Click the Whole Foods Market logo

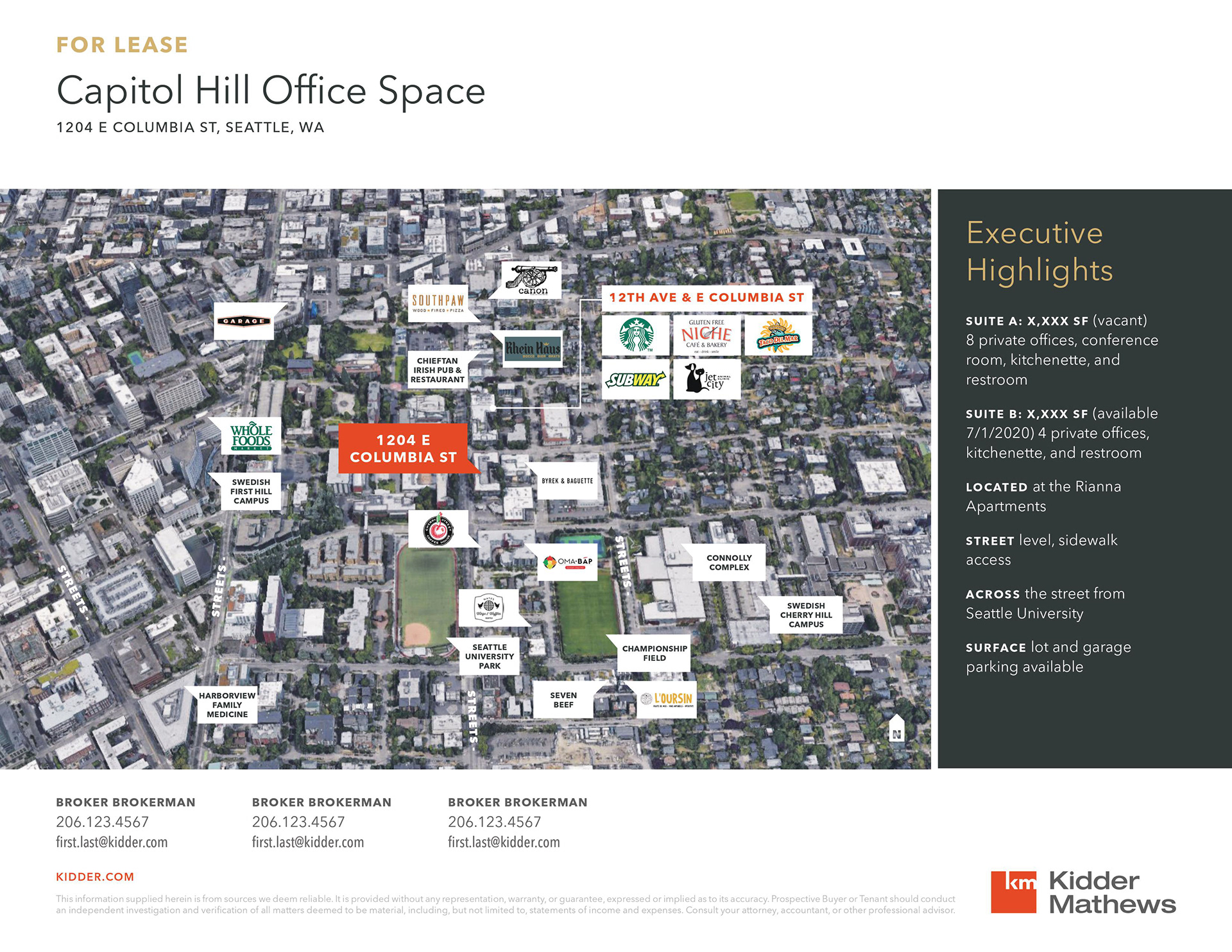(x=251, y=436)
